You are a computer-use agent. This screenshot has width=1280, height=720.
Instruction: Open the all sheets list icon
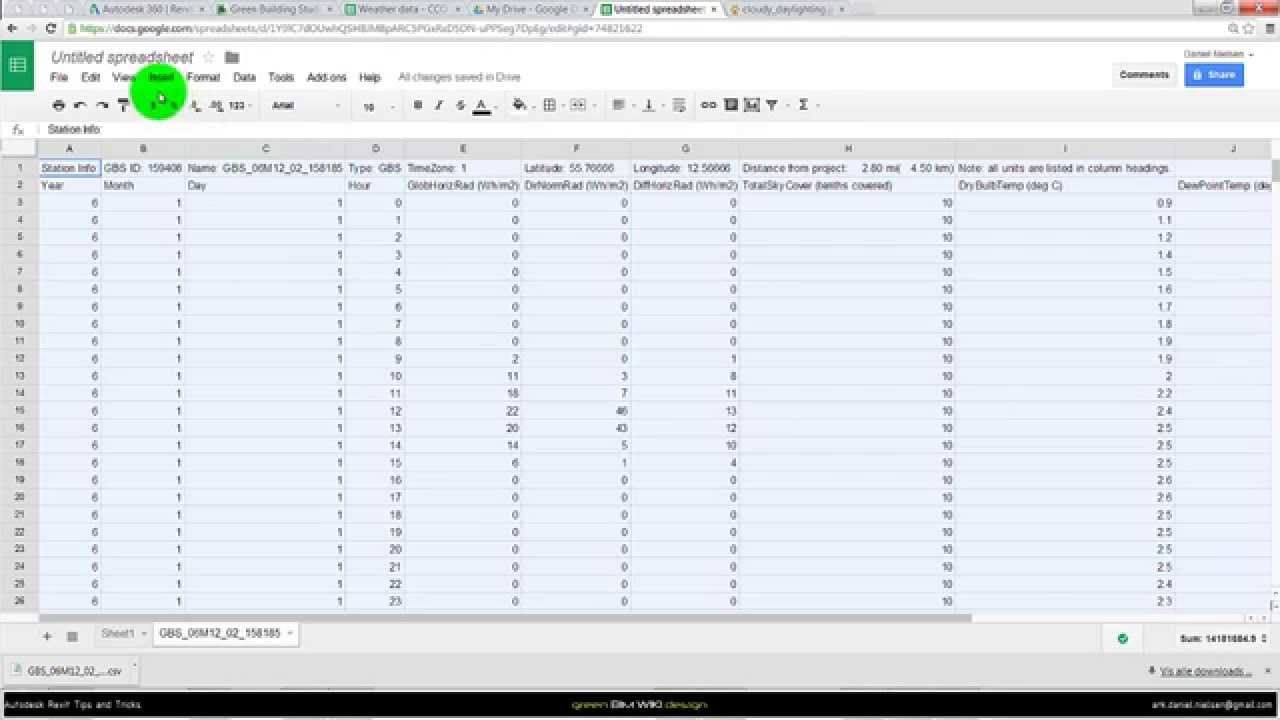click(72, 636)
